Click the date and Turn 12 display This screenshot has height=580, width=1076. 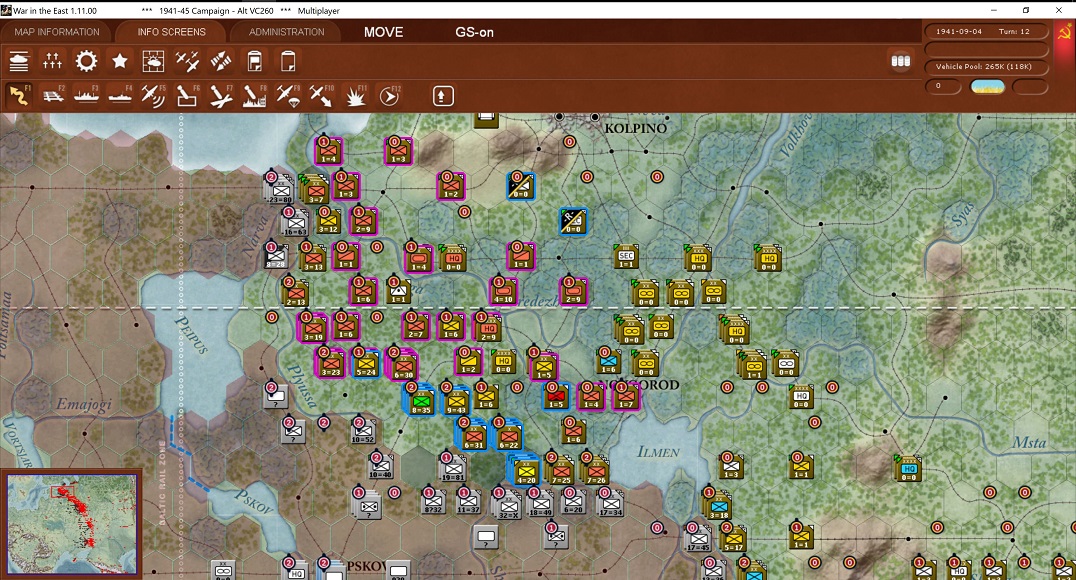pos(986,32)
